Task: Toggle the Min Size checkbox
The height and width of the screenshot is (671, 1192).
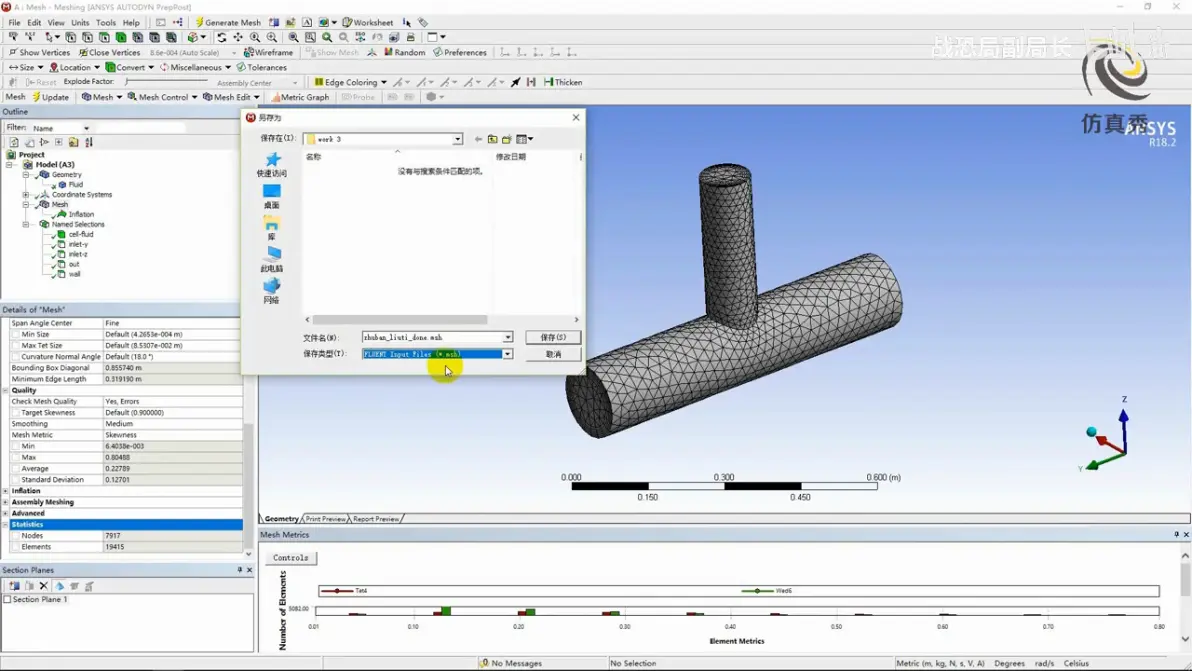Action: coord(16,334)
